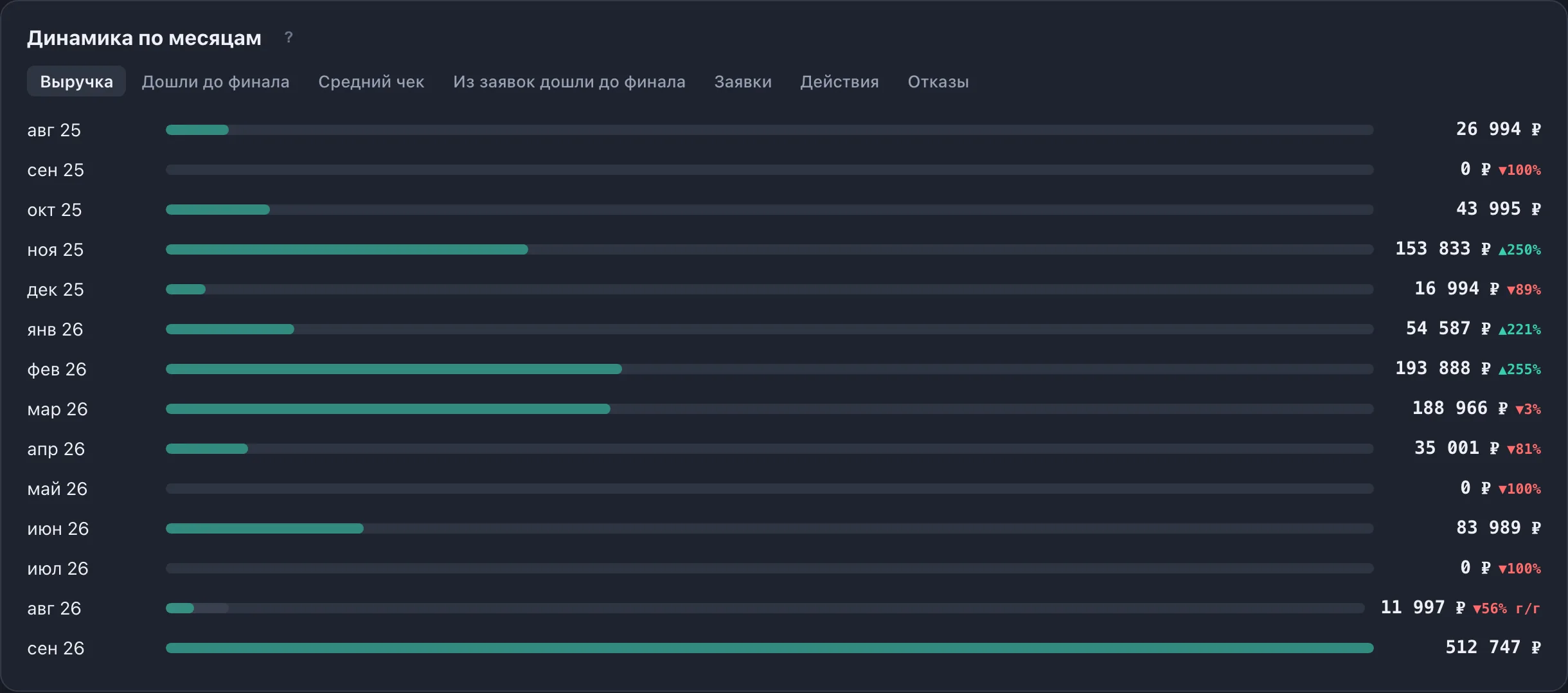Click the '35 001 ₽' value
The height and width of the screenshot is (693, 1568).
(1457, 448)
